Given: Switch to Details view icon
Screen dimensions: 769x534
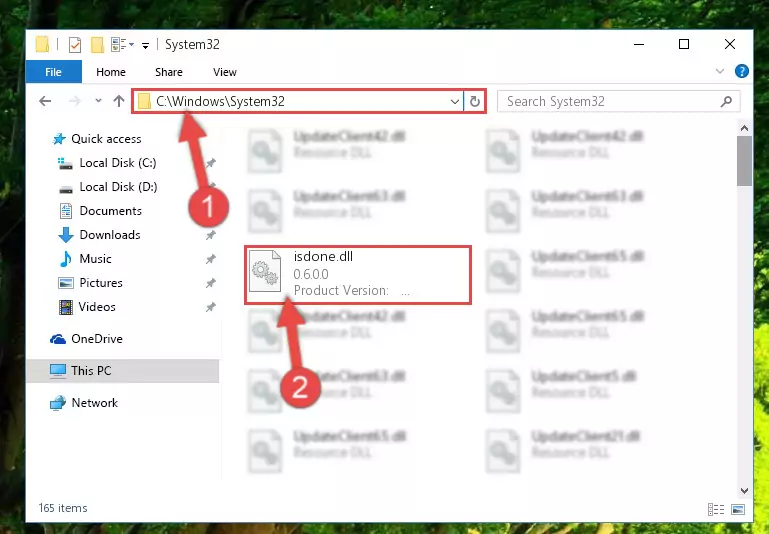Looking at the screenshot, I should (716, 509).
